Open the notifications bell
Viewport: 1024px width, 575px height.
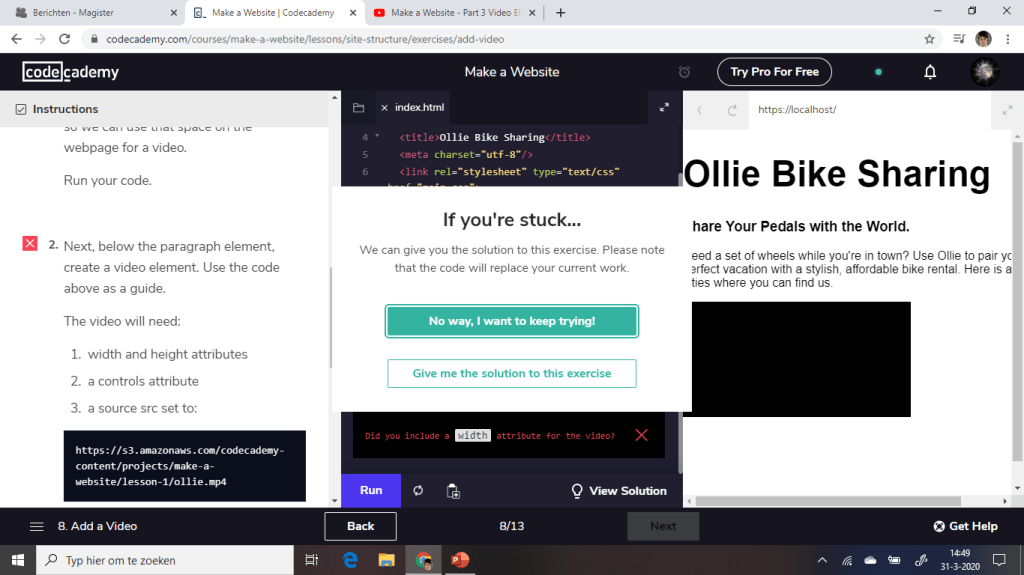[x=930, y=72]
